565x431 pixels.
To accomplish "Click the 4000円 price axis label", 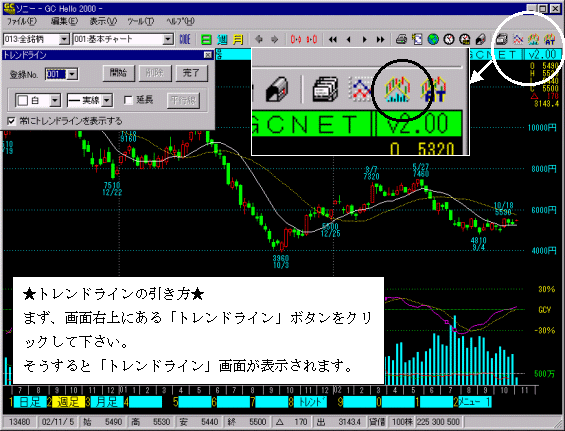I will pyautogui.click(x=544, y=250).
